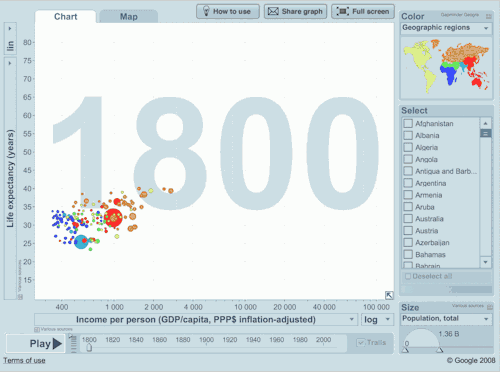Screen dimensions: 500x372
Task: Click the envelope Share graph icon
Action: coord(273,11)
